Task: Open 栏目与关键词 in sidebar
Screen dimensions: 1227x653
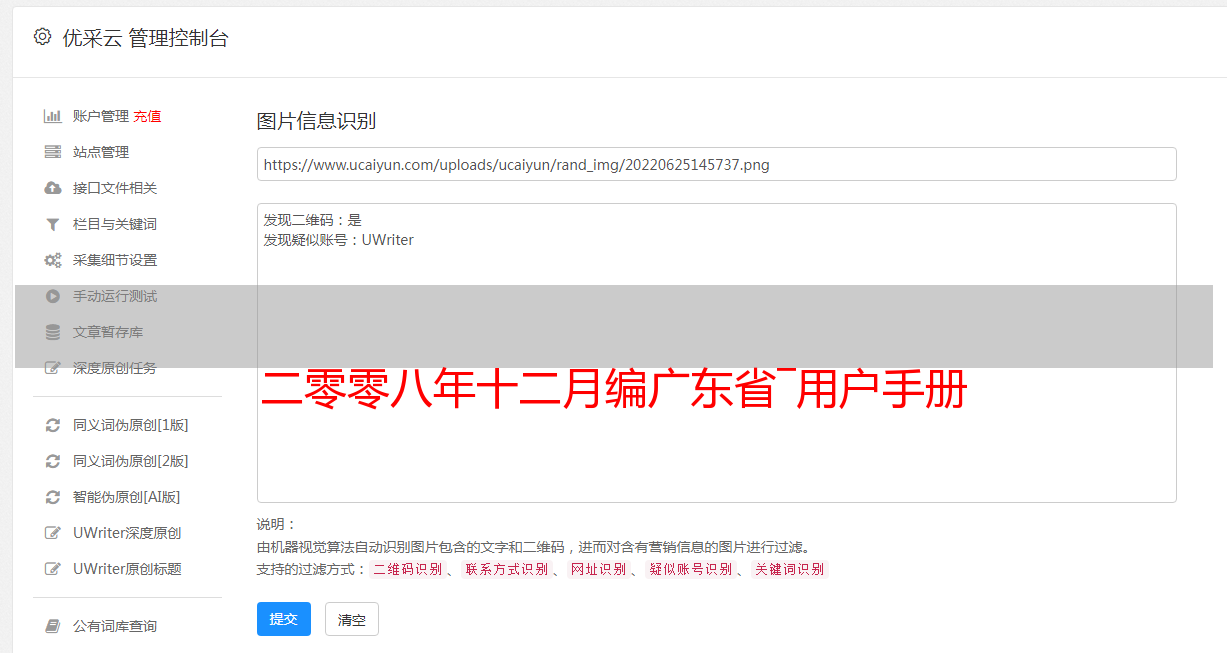Action: click(115, 224)
